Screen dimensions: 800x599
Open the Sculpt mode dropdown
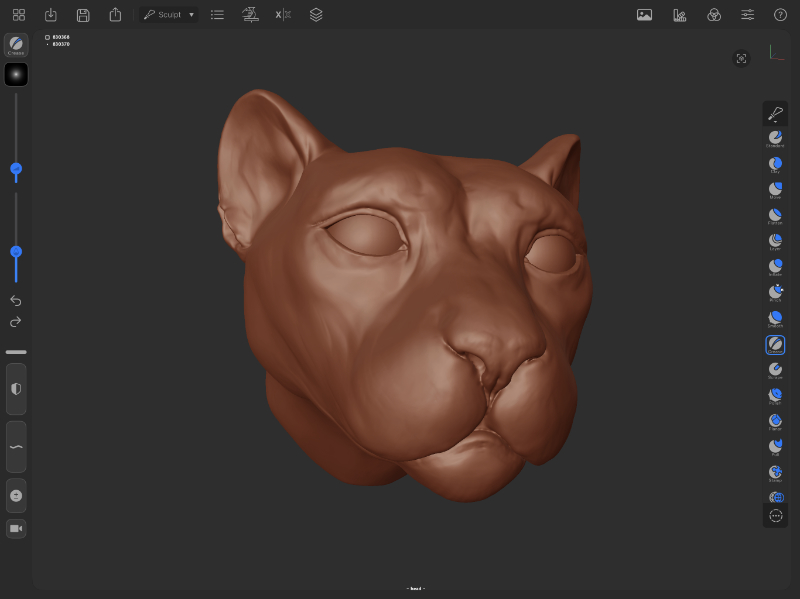(169, 15)
